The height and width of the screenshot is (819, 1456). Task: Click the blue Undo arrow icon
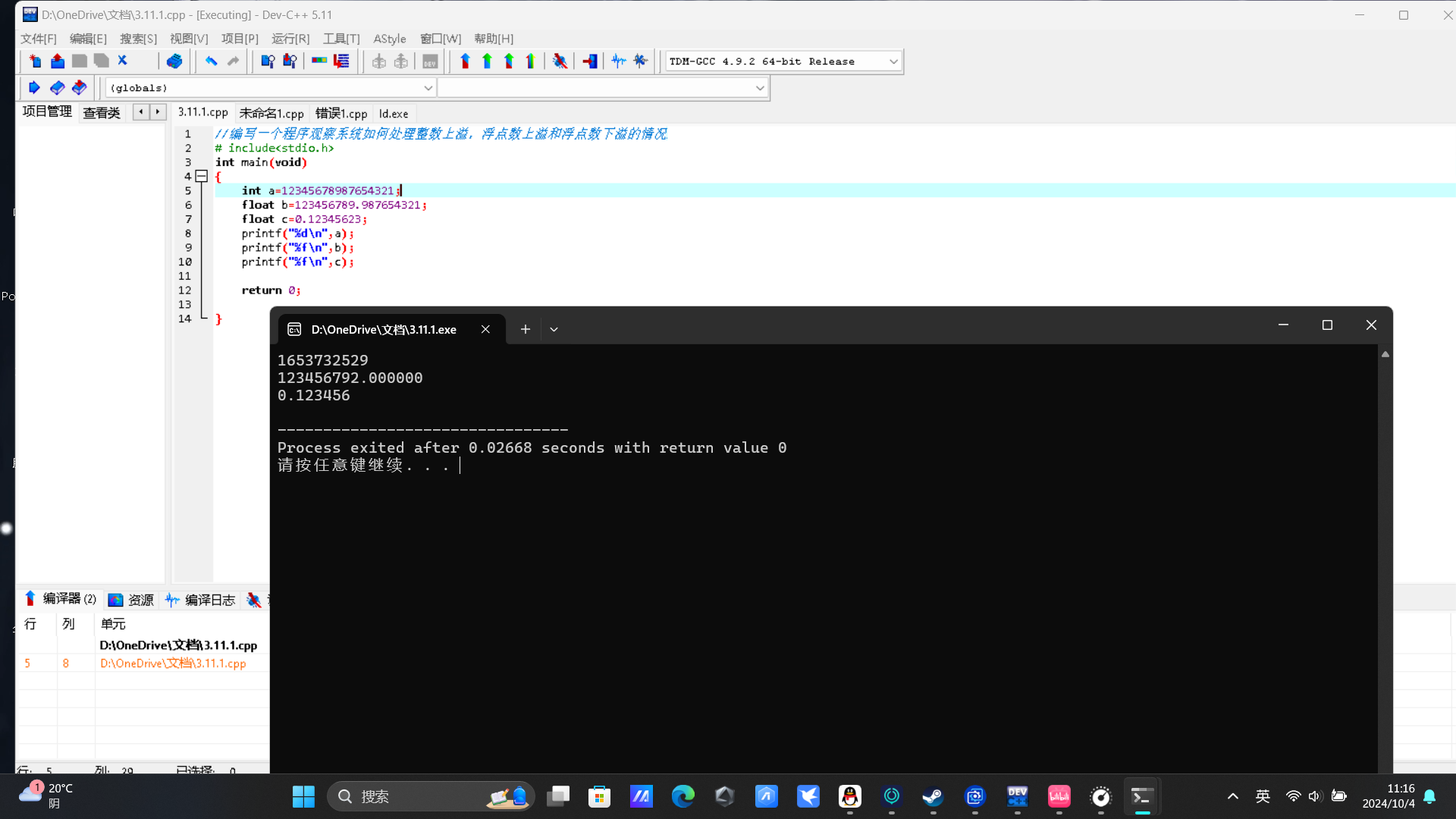(x=211, y=61)
